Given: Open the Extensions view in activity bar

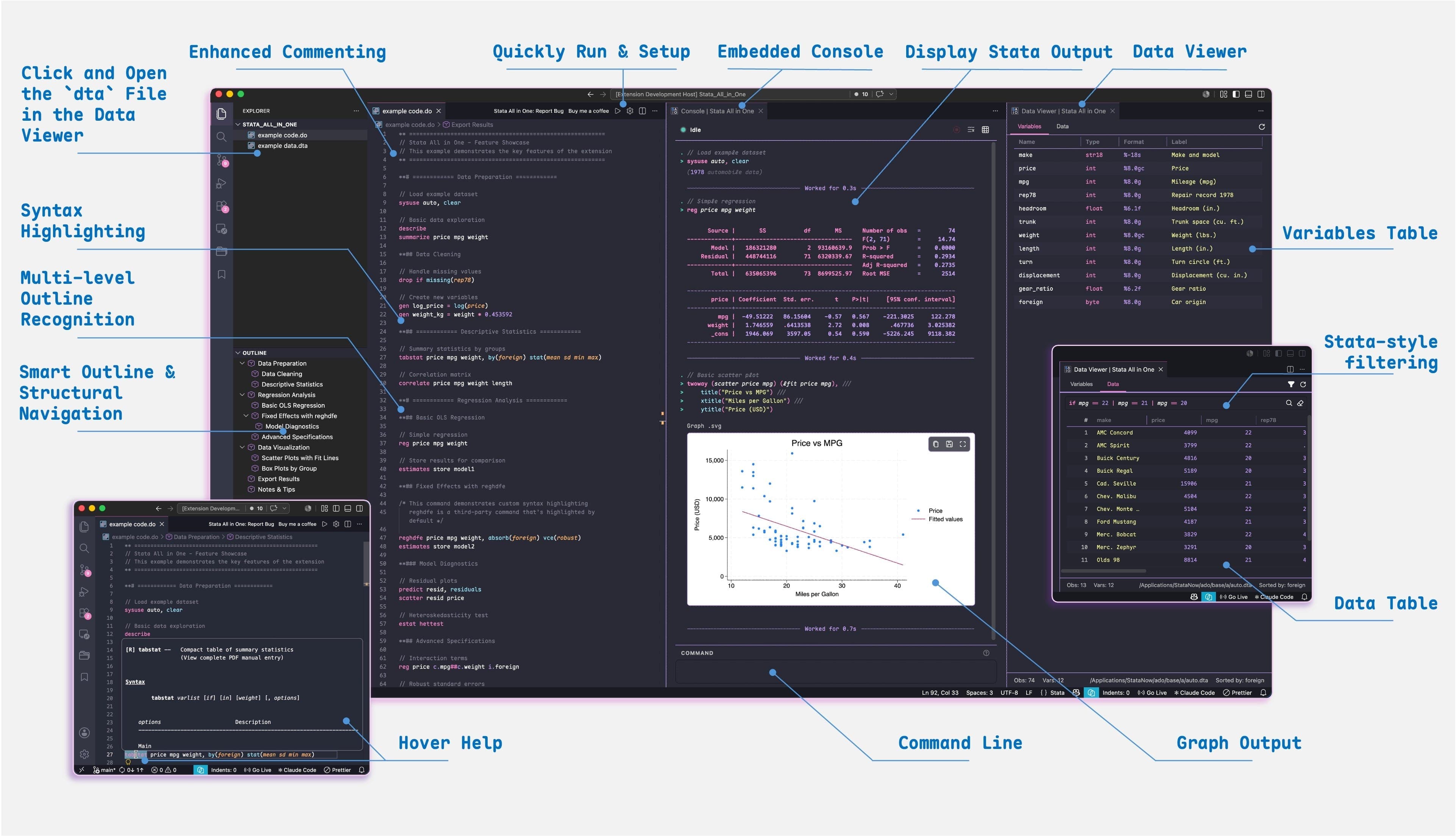Looking at the screenshot, I should (222, 206).
